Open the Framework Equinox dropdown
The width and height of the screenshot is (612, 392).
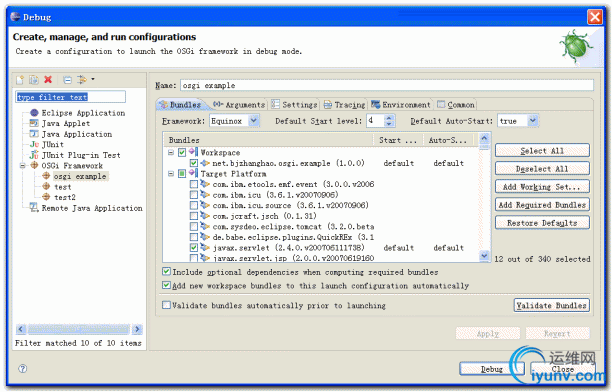(x=254, y=121)
